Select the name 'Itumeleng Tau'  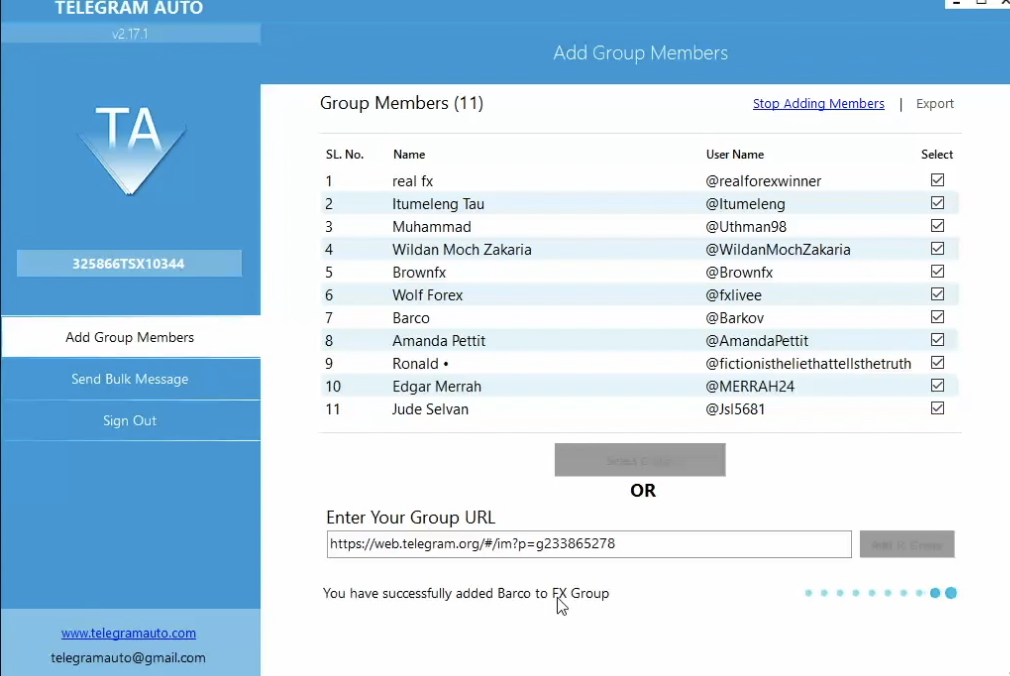click(x=438, y=204)
